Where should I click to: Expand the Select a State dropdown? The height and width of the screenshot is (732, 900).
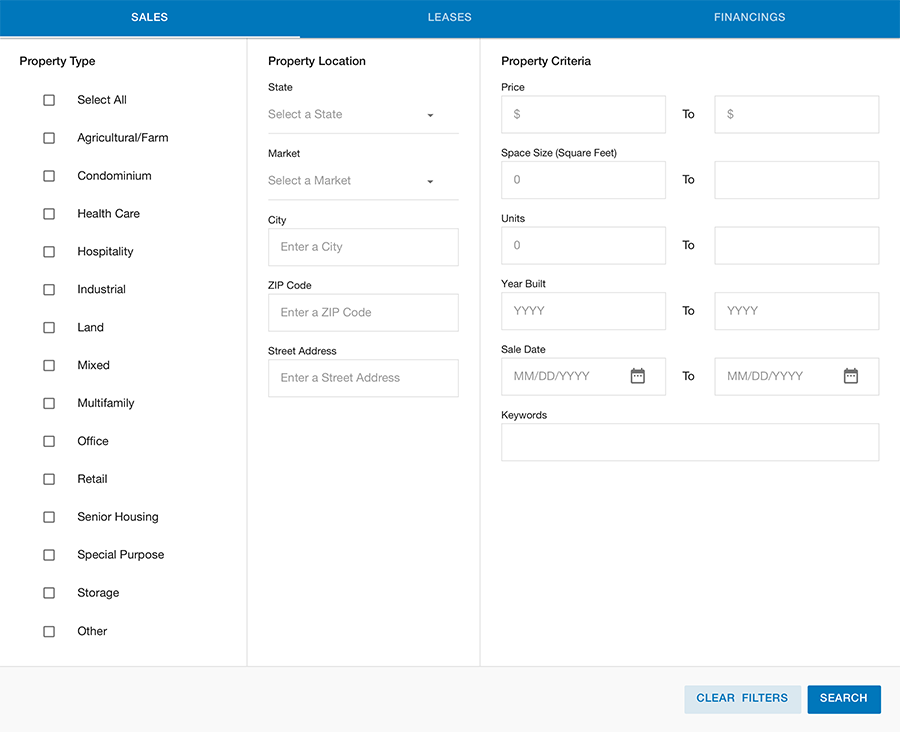(363, 115)
